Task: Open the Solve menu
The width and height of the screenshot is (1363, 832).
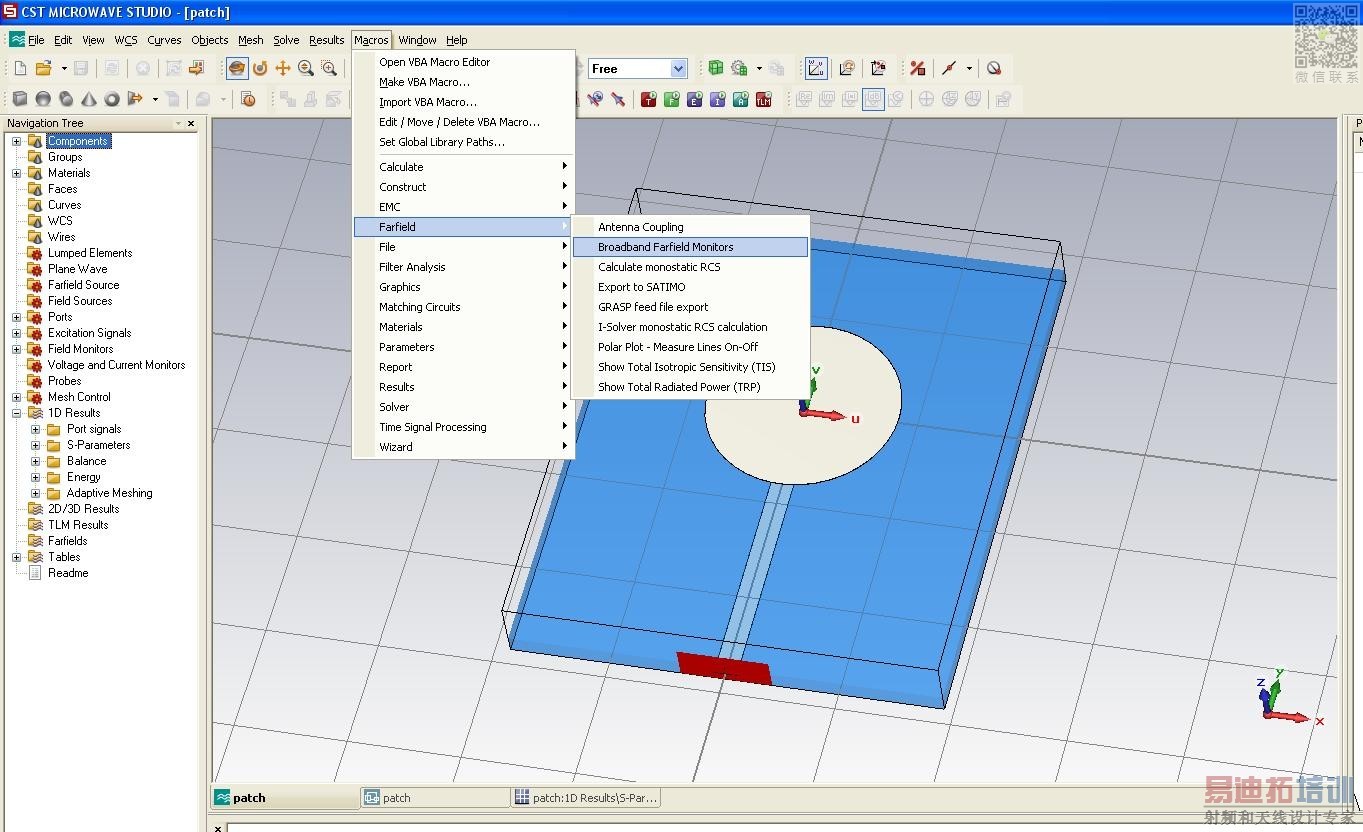Action: pyautogui.click(x=286, y=40)
